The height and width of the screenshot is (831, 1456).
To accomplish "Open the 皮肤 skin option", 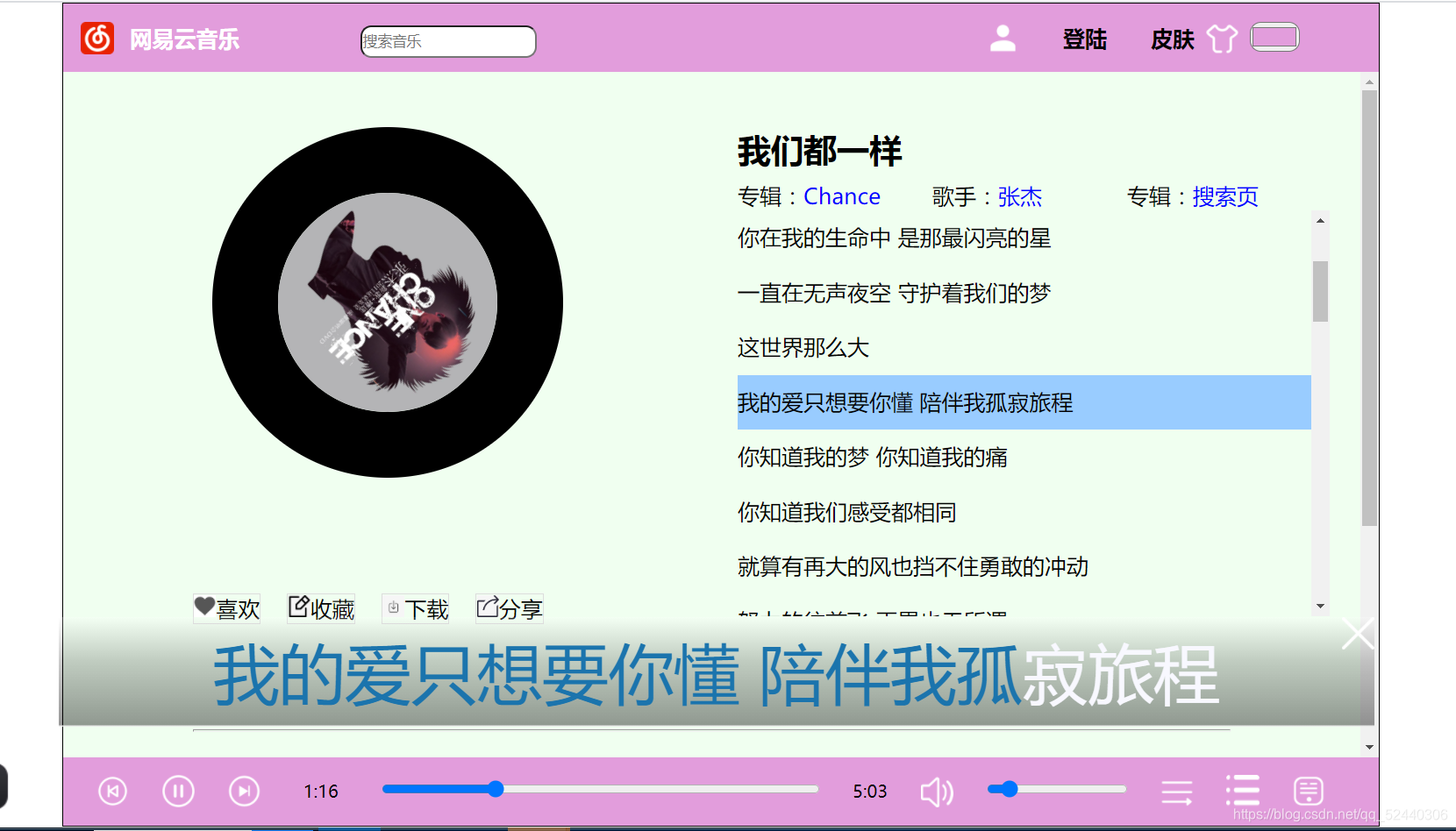I will coord(1173,39).
